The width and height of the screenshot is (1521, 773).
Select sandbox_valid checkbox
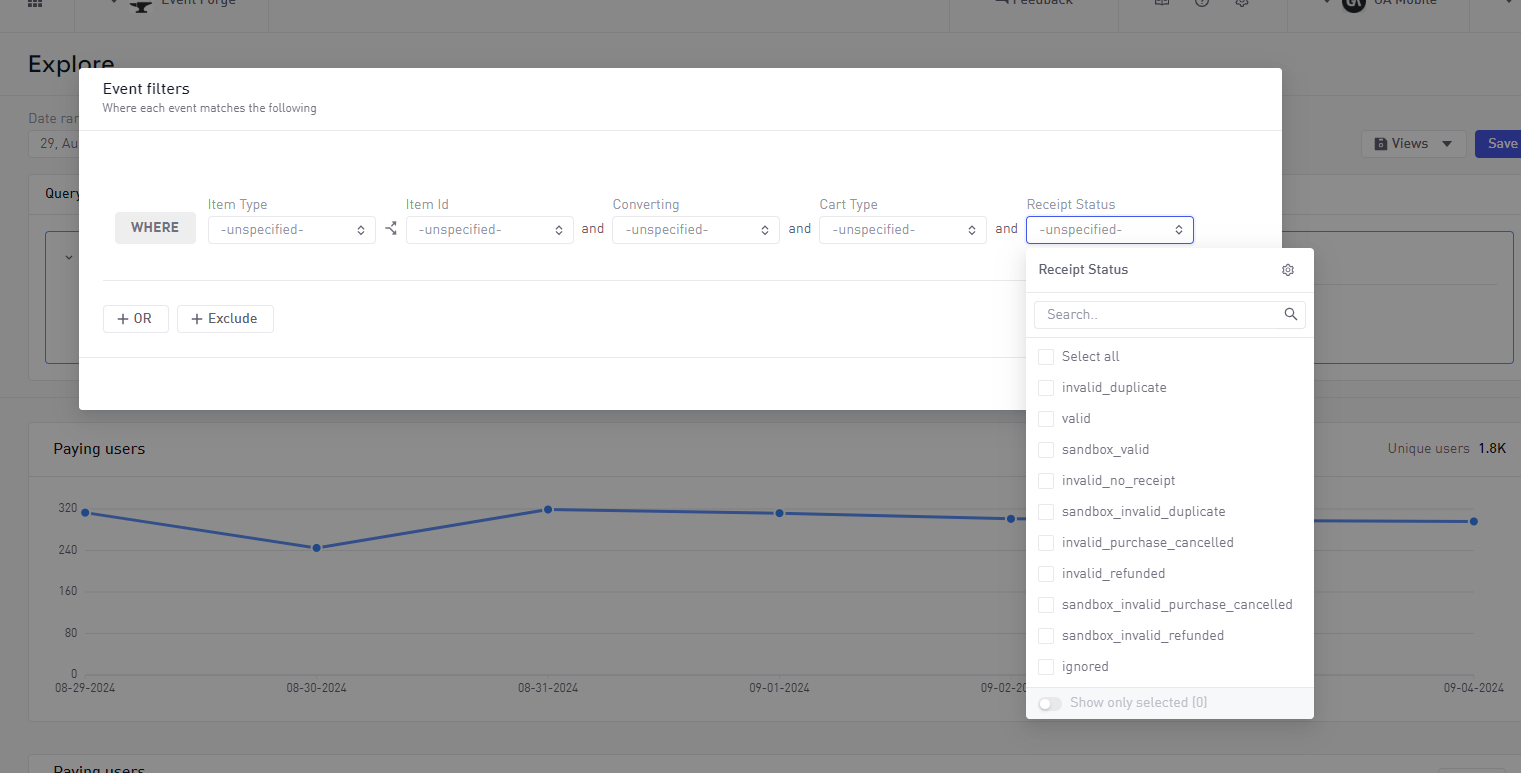click(1046, 450)
